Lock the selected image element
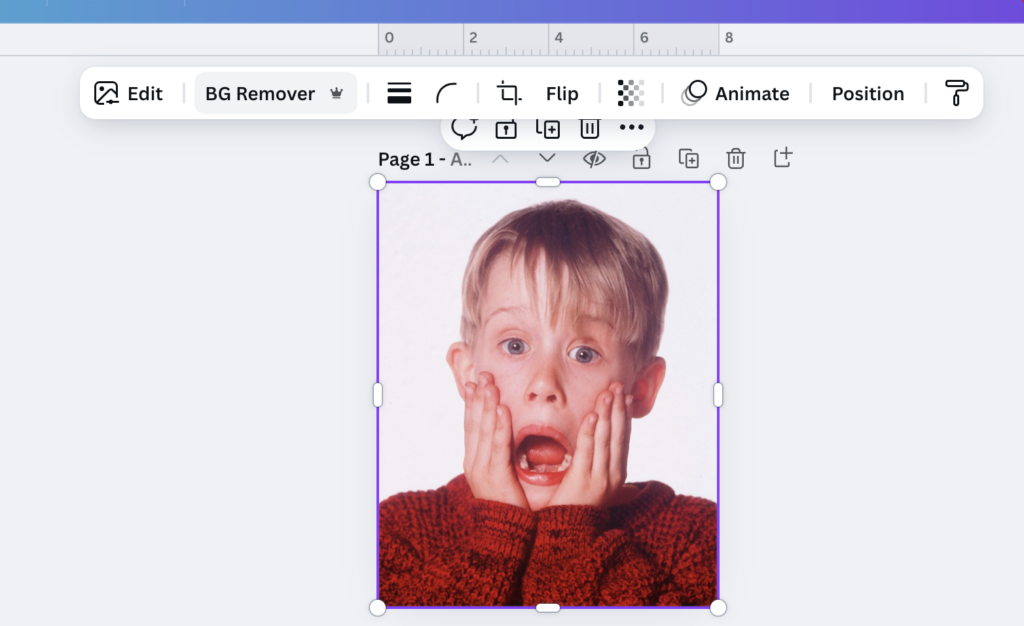 click(x=506, y=129)
